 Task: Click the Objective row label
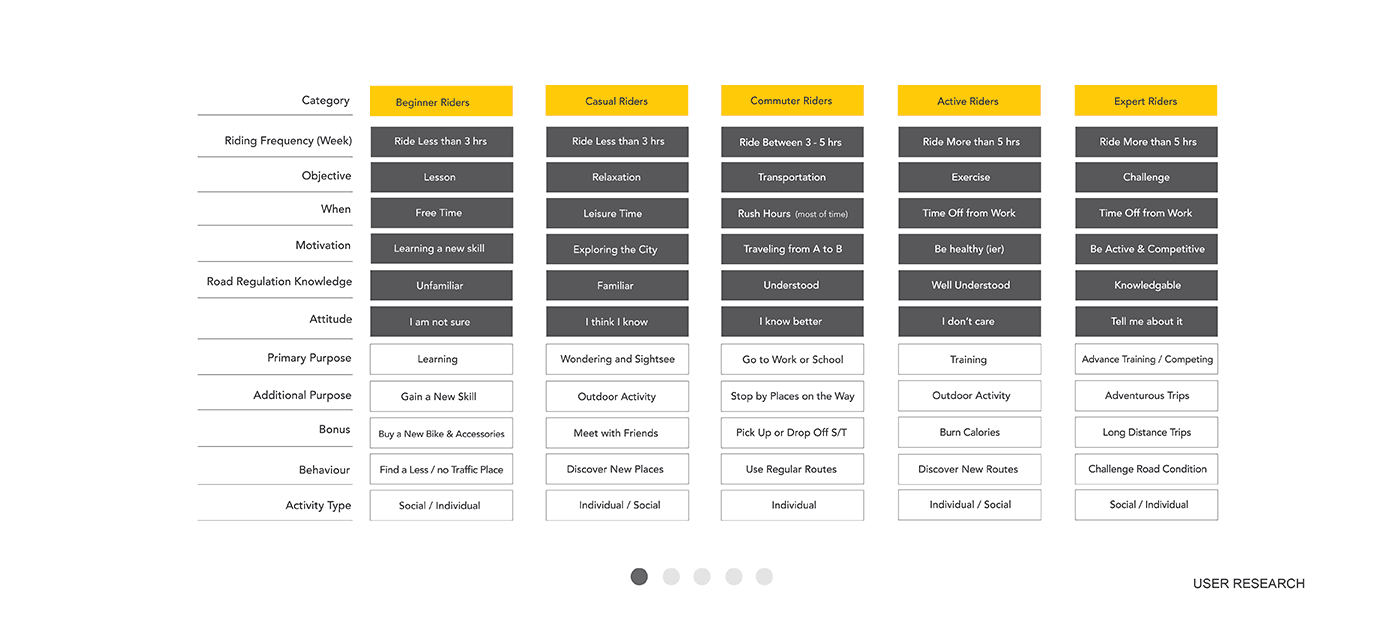(327, 176)
